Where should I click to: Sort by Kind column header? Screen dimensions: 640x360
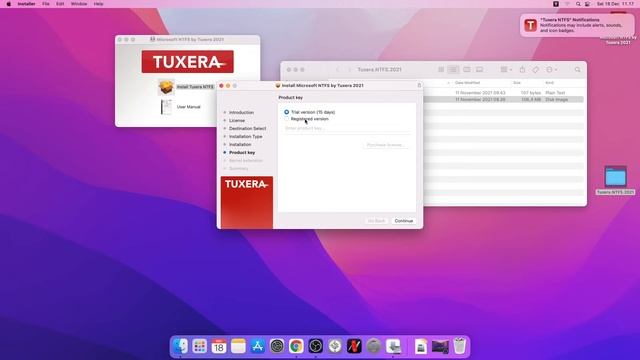click(x=549, y=83)
